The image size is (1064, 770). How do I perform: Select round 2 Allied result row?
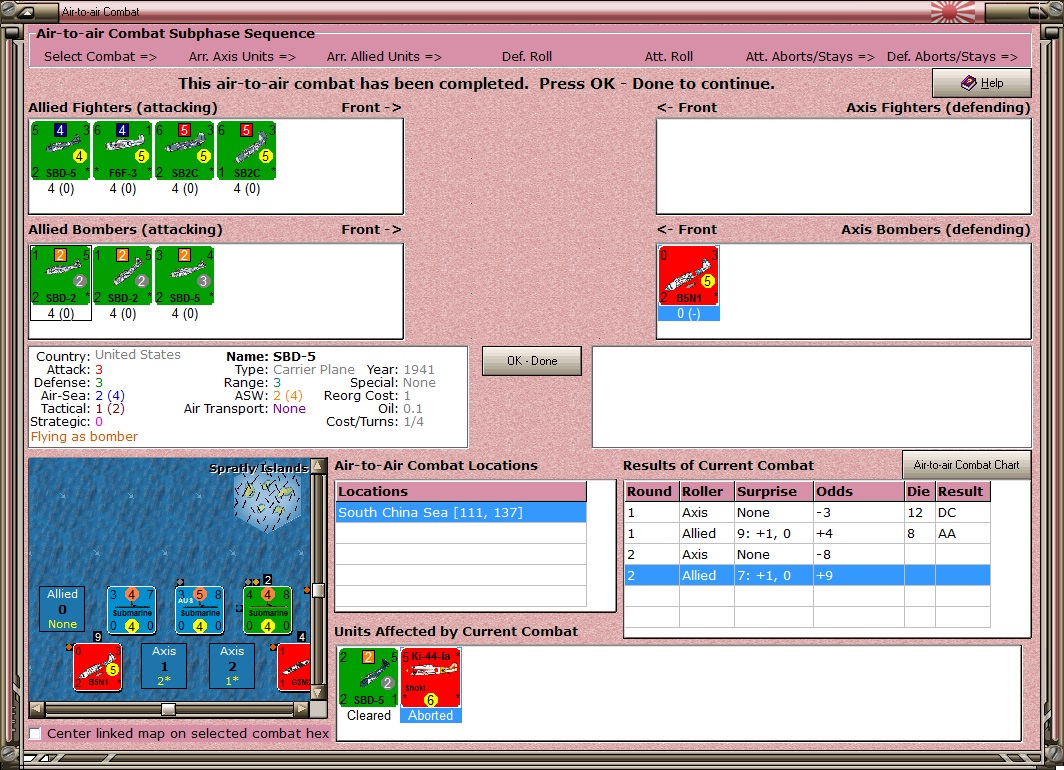click(807, 575)
